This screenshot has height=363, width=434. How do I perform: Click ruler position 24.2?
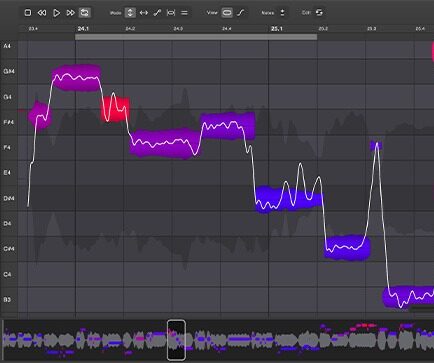pos(130,29)
